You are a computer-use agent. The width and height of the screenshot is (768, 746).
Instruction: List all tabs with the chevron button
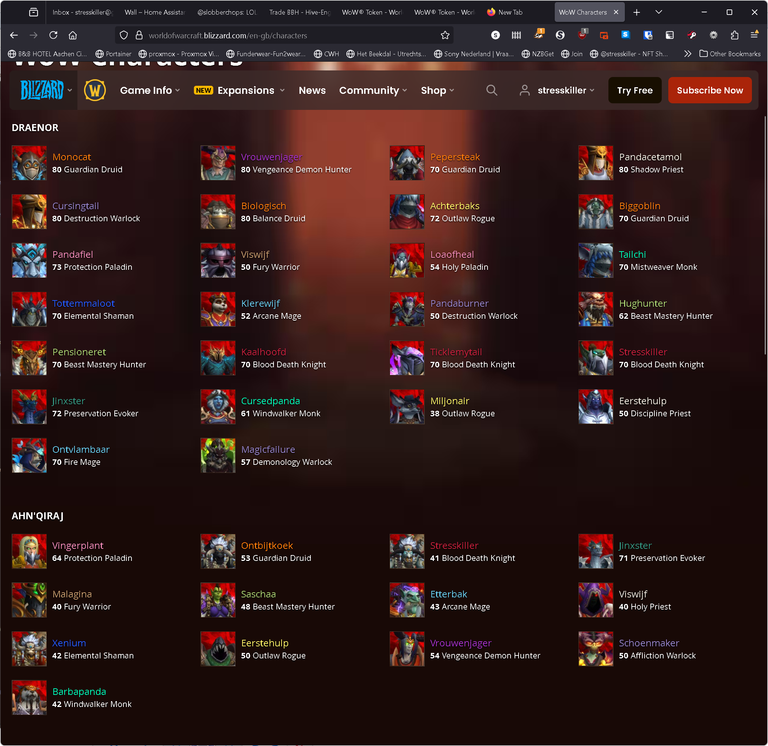658,12
